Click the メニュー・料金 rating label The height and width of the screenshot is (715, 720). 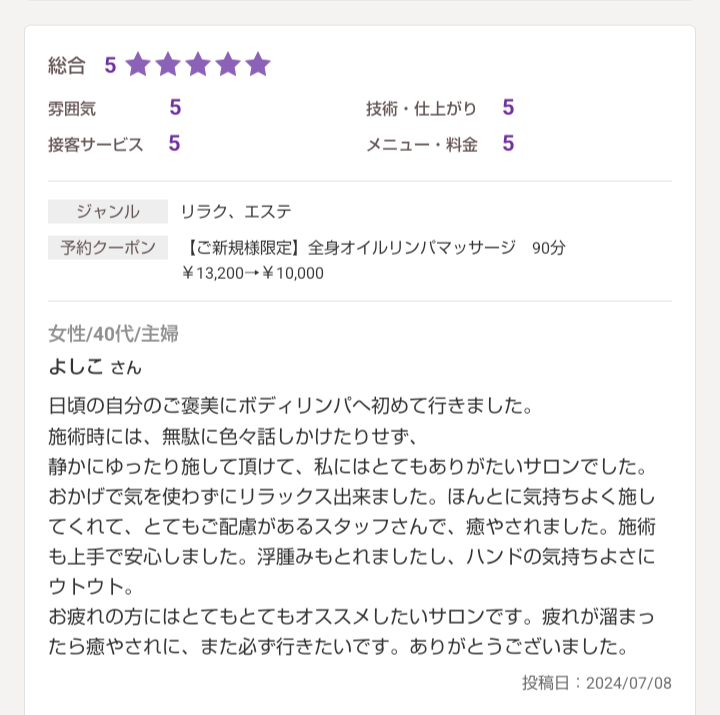pos(422,145)
